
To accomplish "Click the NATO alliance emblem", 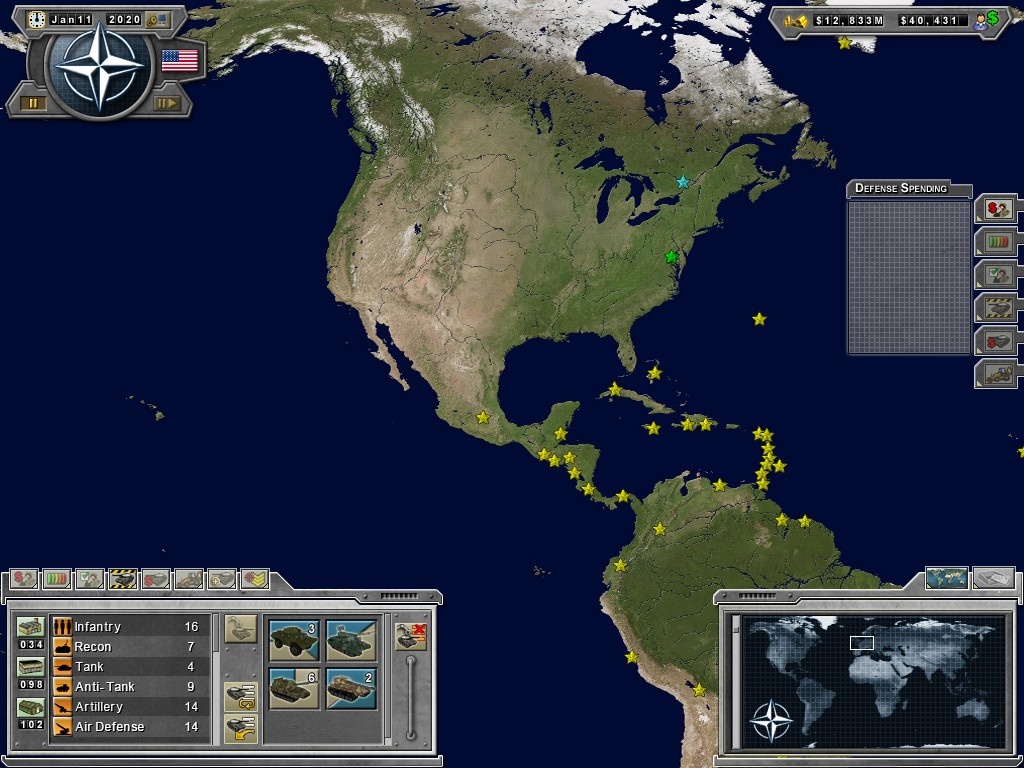I will [100, 66].
